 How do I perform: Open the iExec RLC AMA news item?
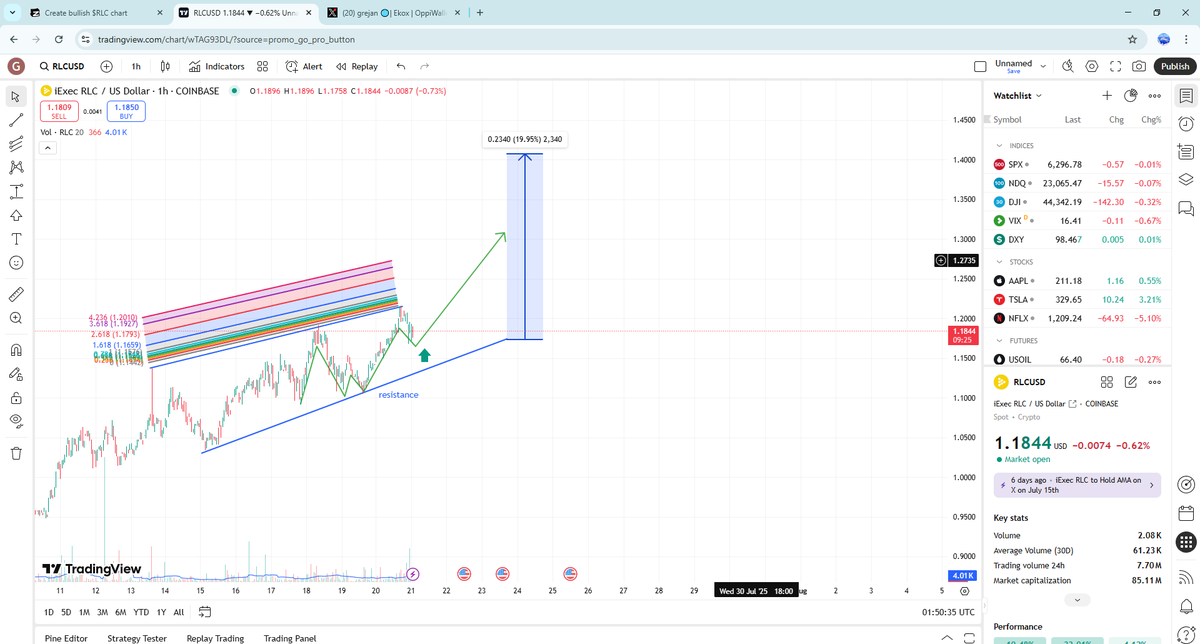click(1077, 485)
